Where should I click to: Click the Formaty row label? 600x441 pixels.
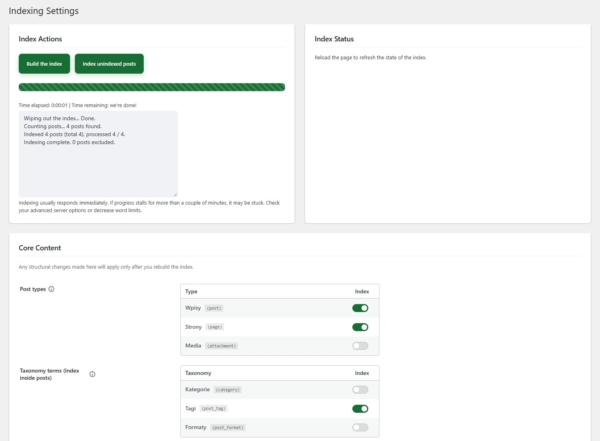[x=196, y=427]
